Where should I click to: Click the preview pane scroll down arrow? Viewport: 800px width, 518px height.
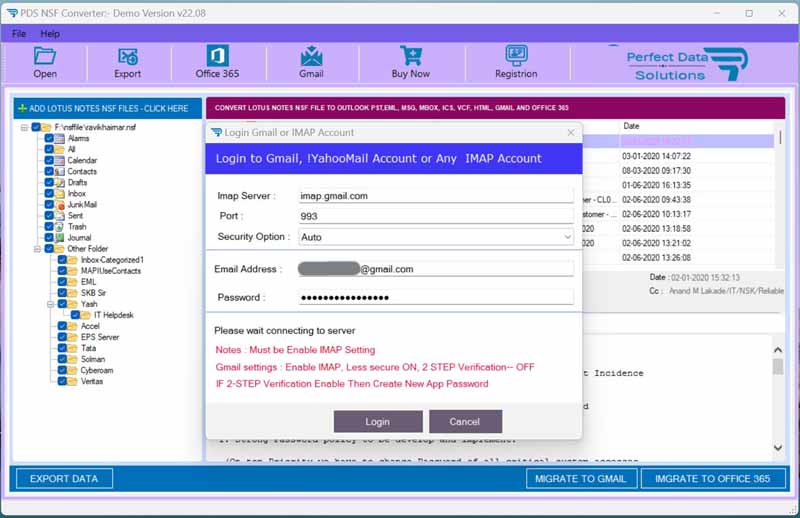point(778,448)
